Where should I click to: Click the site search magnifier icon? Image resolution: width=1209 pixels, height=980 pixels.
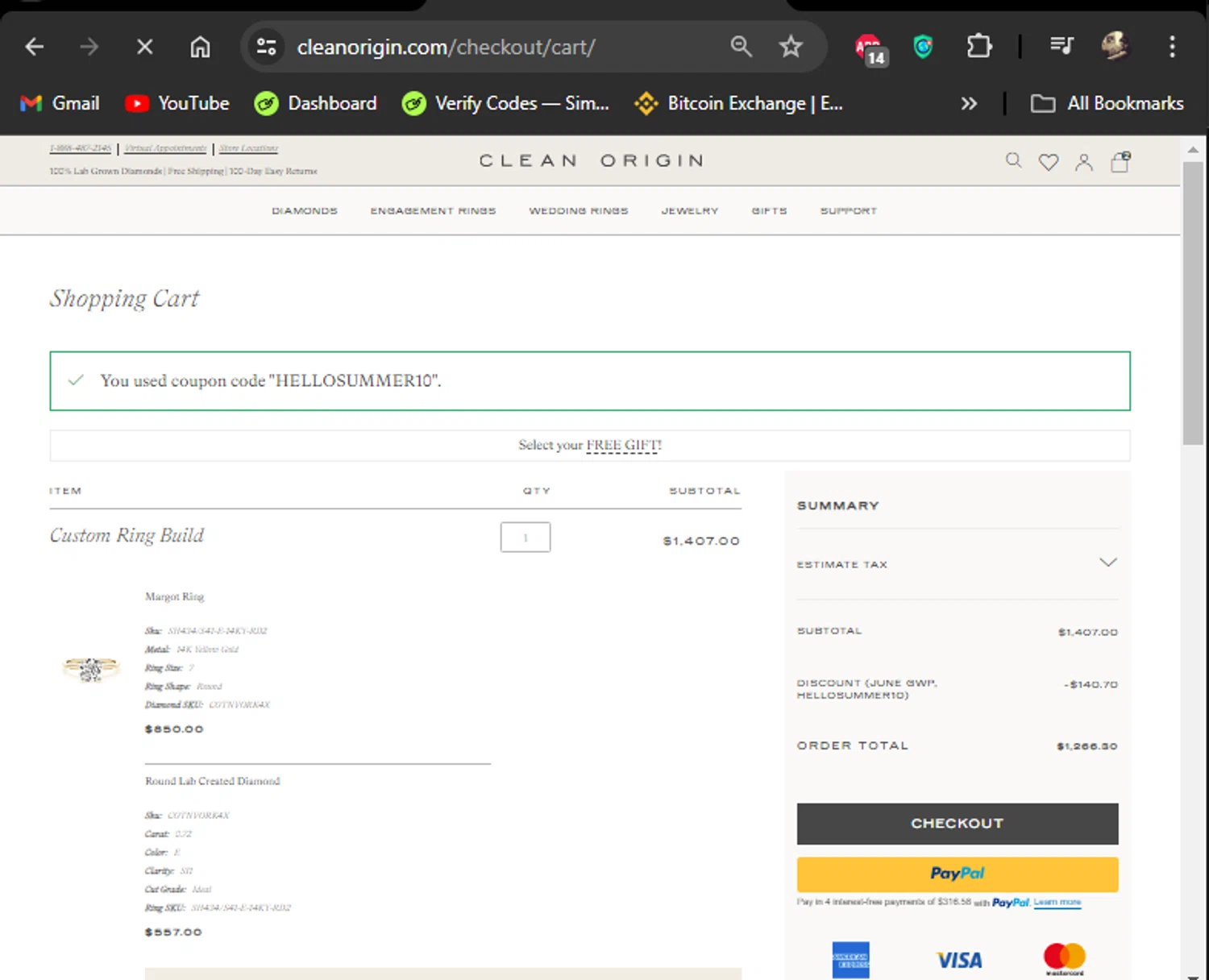tap(1013, 161)
